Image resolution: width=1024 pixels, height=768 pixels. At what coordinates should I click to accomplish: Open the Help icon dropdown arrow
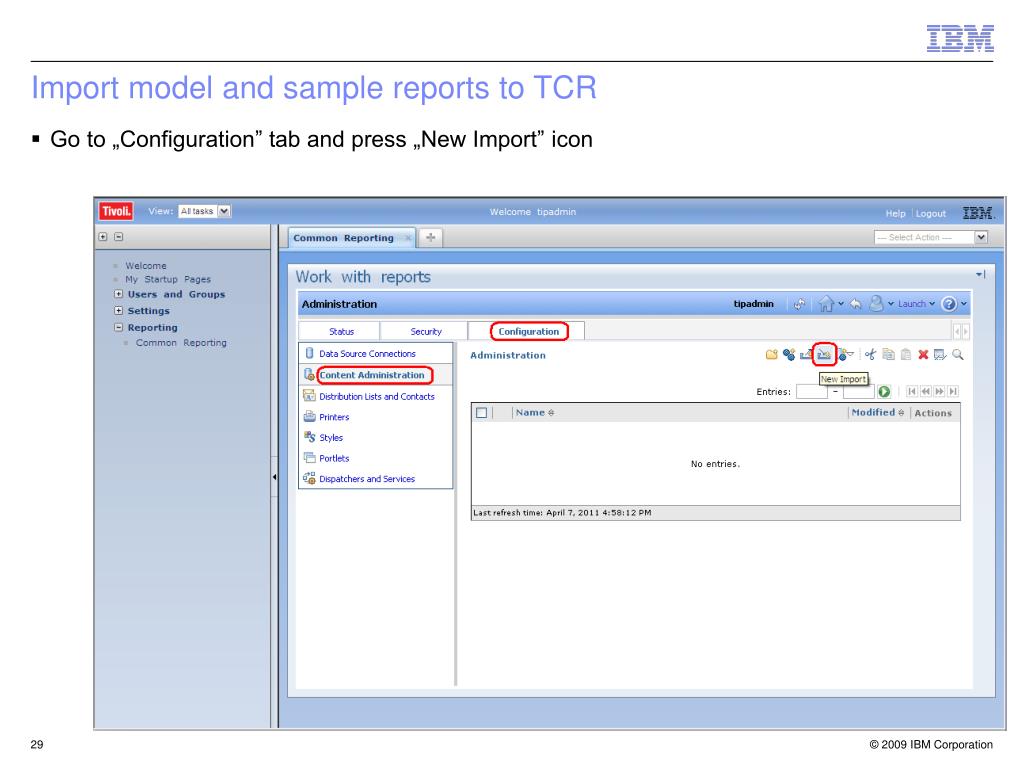(x=963, y=304)
